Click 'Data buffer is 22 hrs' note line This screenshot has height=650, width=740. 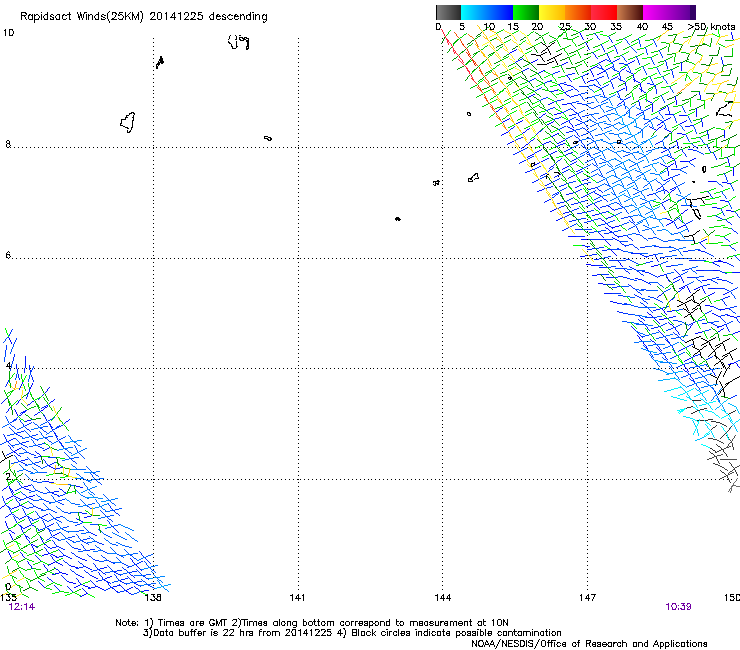[352, 633]
